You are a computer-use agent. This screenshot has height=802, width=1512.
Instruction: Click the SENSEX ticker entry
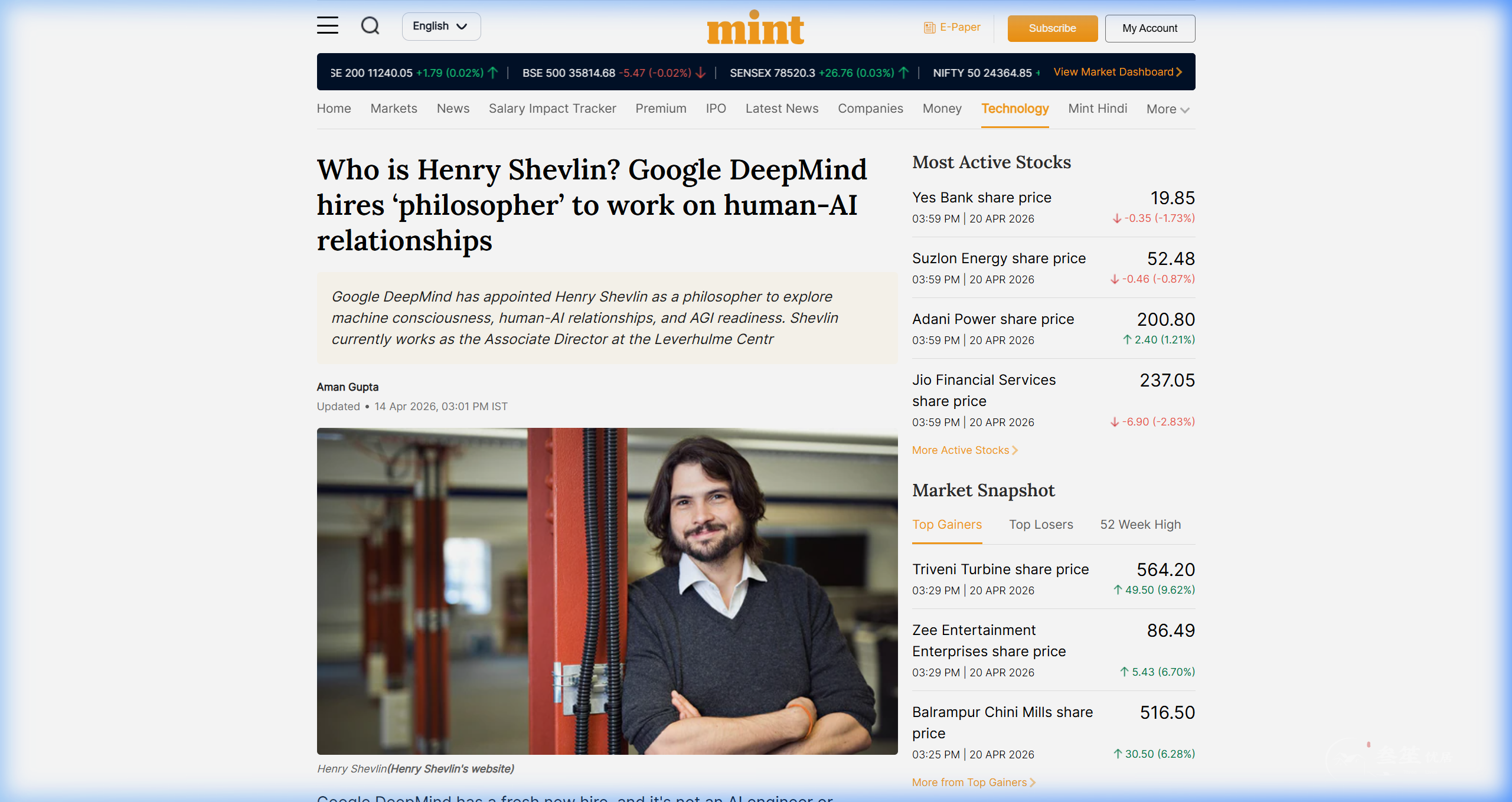coord(819,73)
